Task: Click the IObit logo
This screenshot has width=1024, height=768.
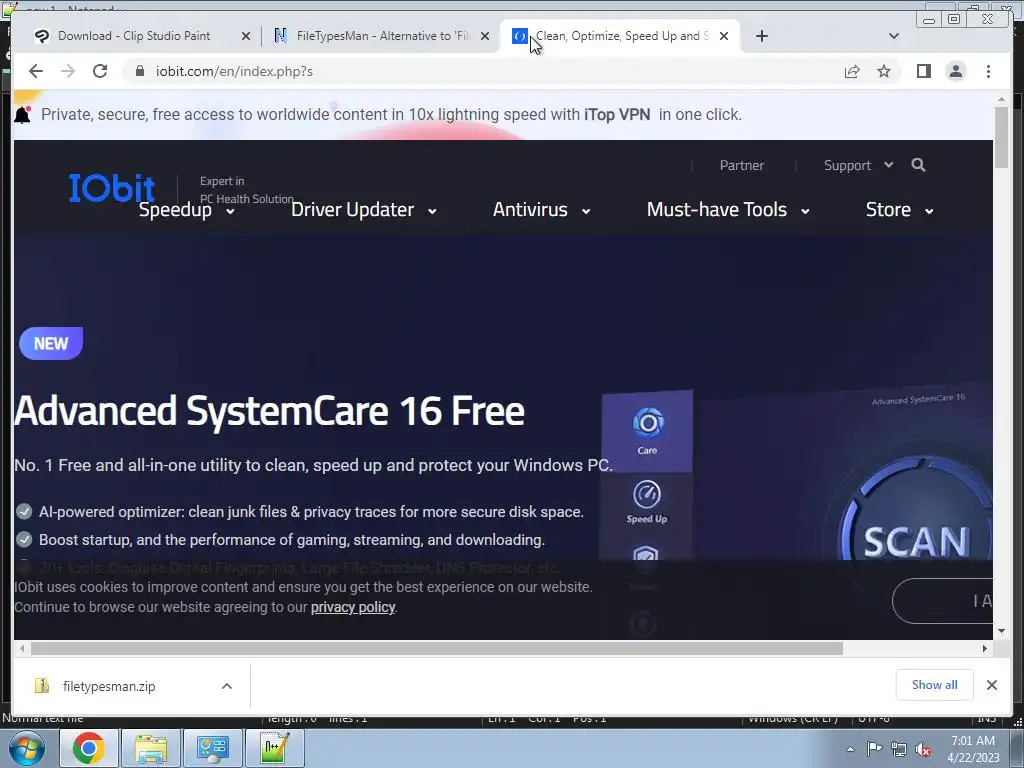Action: pyautogui.click(x=112, y=188)
